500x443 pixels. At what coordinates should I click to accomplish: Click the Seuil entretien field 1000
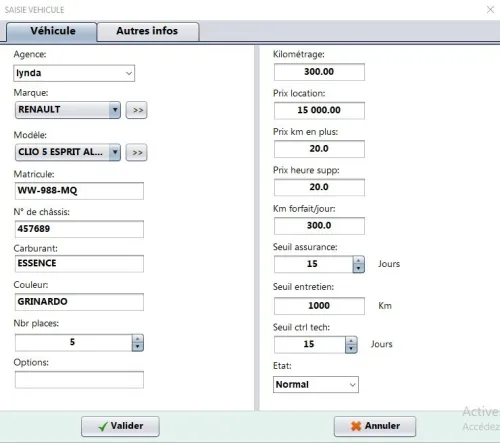point(319,306)
